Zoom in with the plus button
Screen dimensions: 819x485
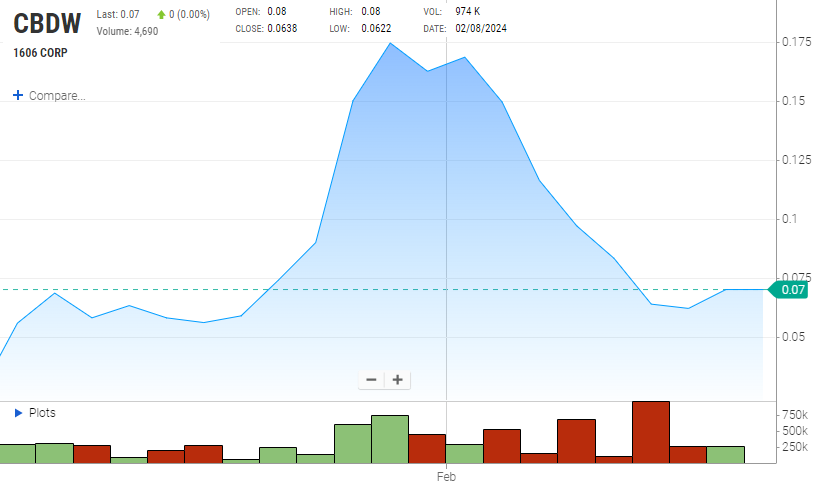point(397,380)
